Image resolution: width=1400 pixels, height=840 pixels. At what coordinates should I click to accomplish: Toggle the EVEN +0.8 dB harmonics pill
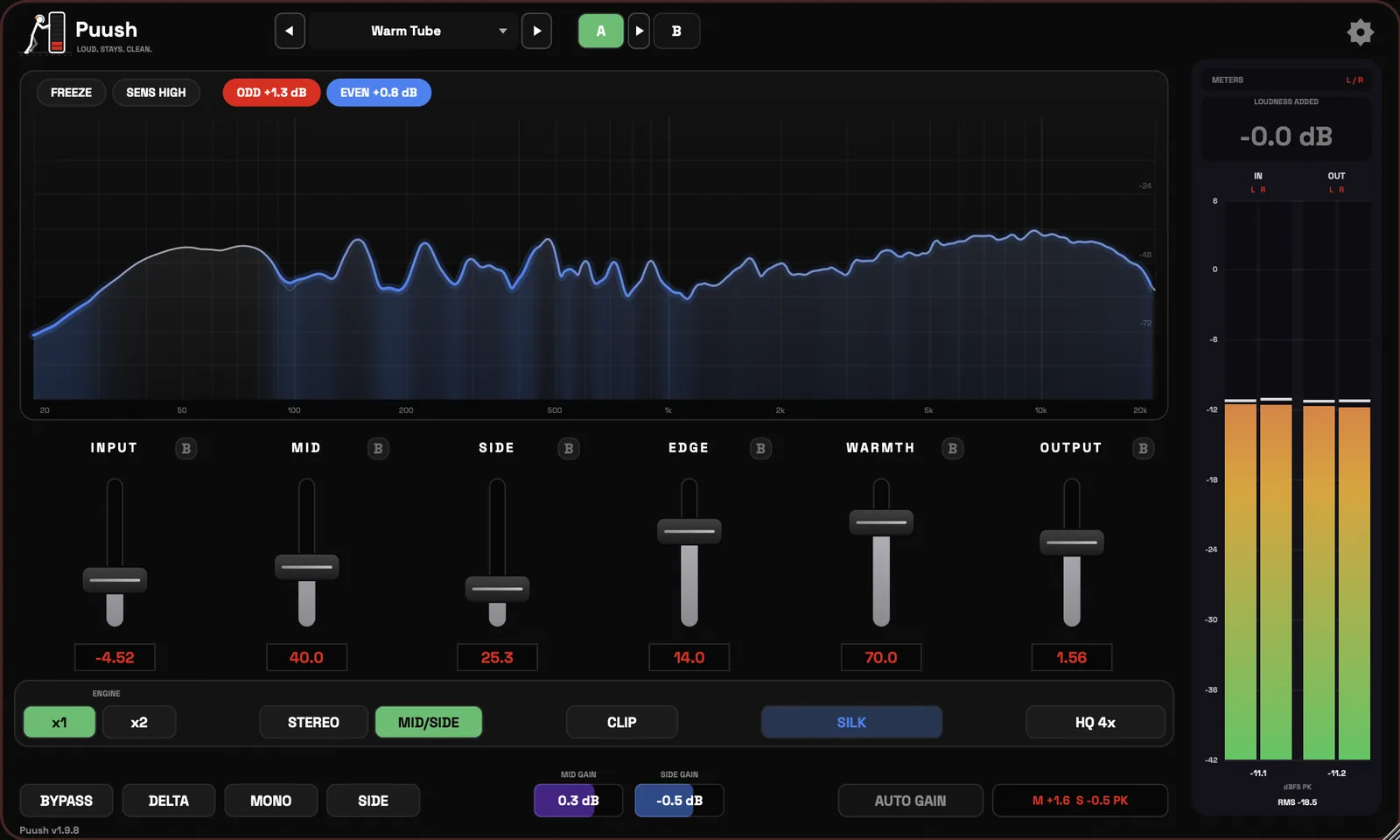click(x=379, y=92)
